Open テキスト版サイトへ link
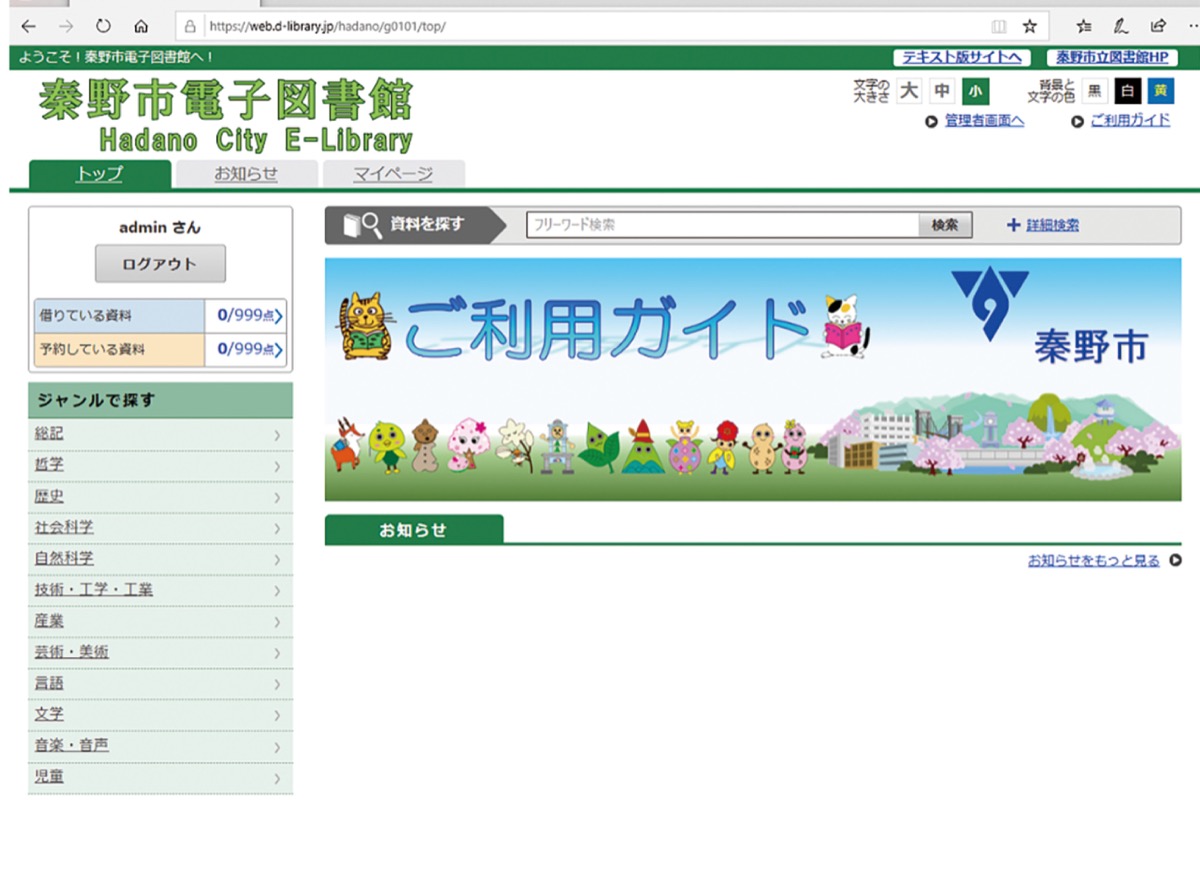1200x870 pixels. point(961,58)
